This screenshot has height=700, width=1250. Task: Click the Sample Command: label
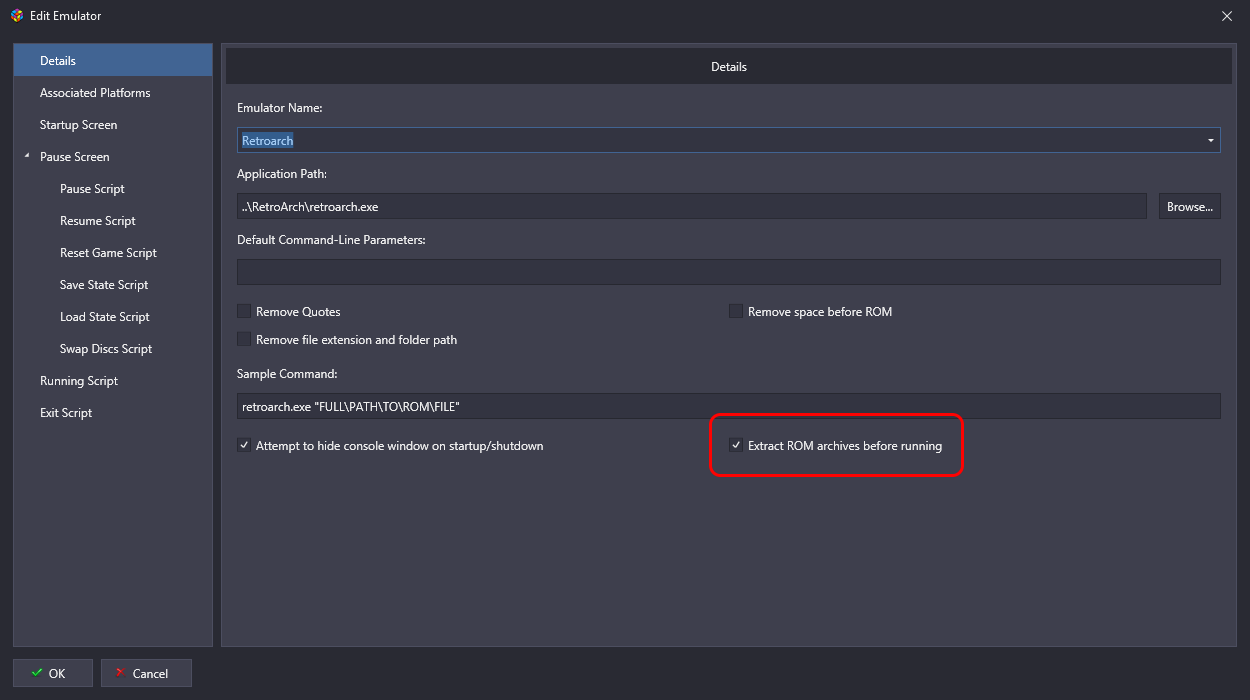tap(287, 374)
